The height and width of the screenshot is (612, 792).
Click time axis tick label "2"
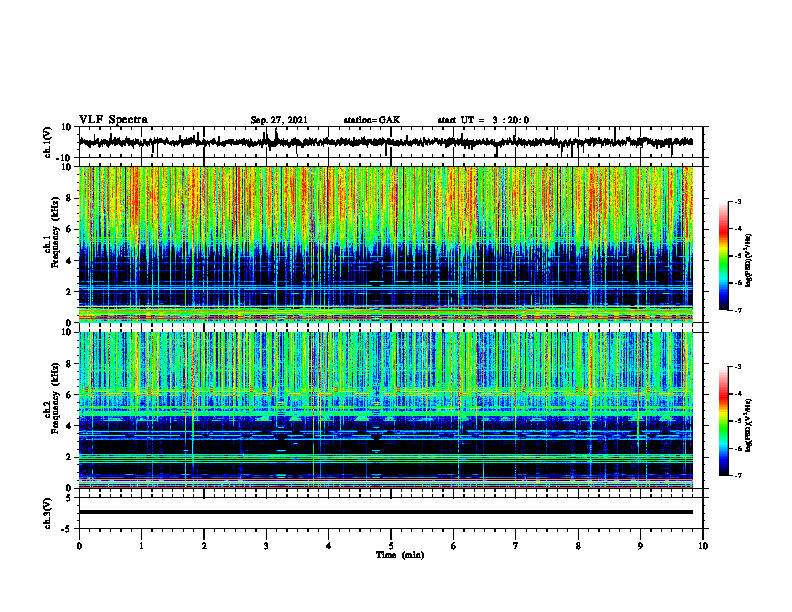point(204,546)
